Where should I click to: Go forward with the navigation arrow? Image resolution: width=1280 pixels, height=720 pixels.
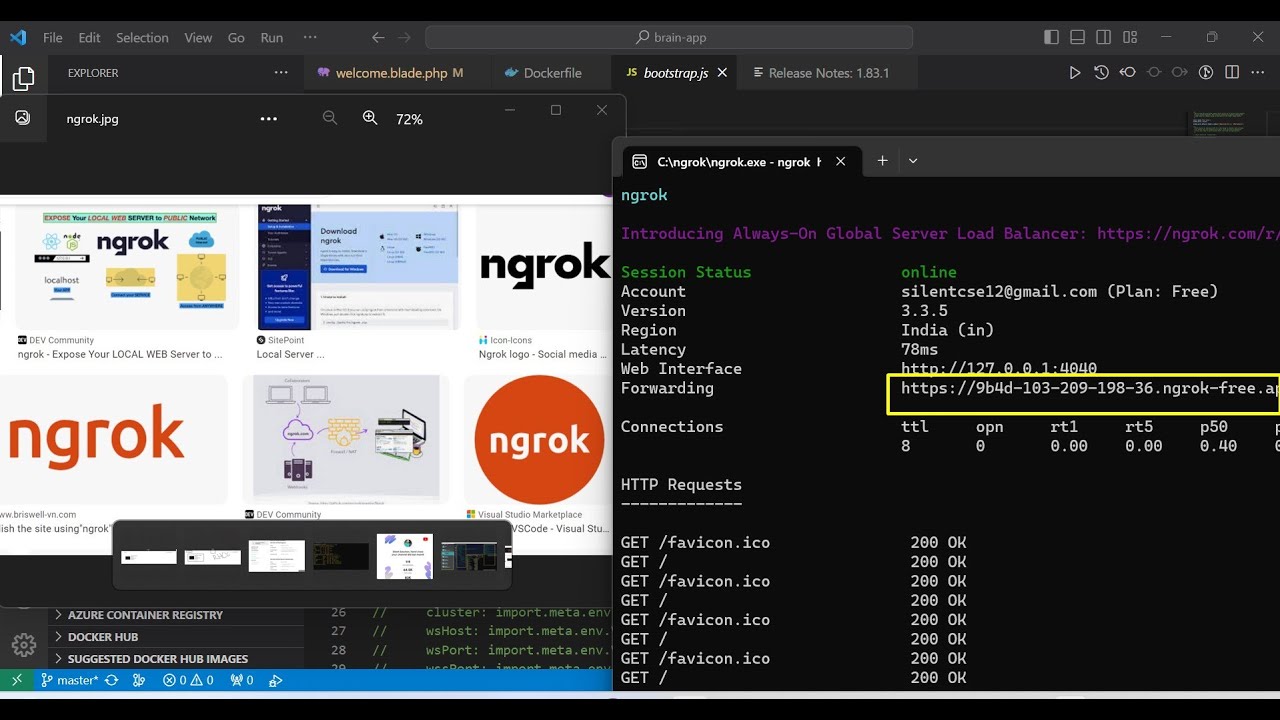[x=404, y=37]
